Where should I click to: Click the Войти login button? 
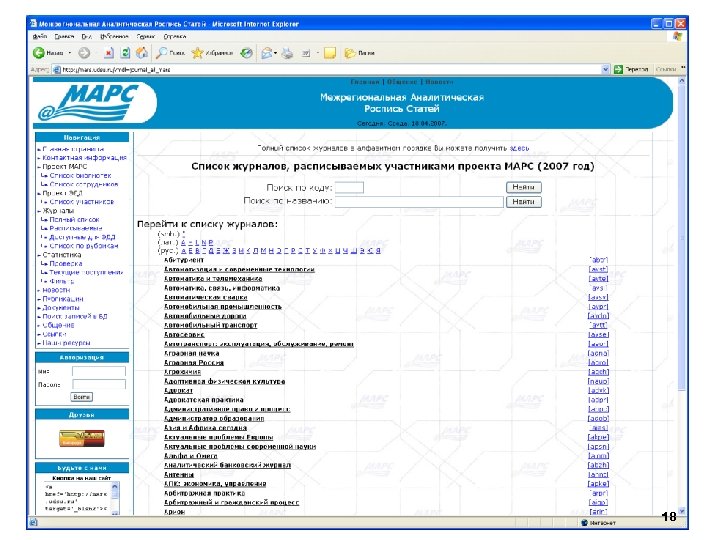click(81, 397)
